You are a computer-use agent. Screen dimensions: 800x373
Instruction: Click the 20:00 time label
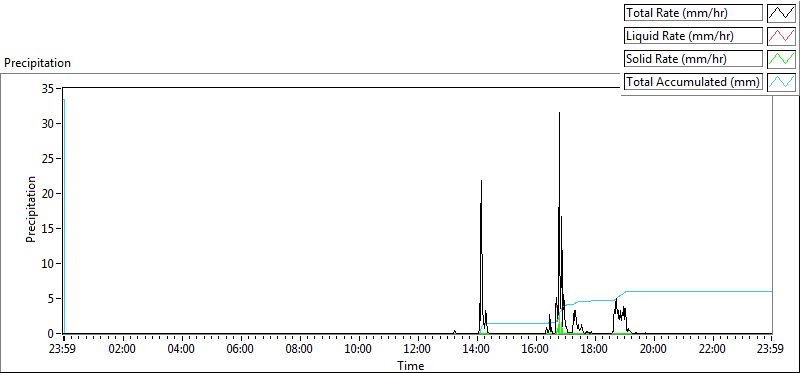click(x=654, y=350)
